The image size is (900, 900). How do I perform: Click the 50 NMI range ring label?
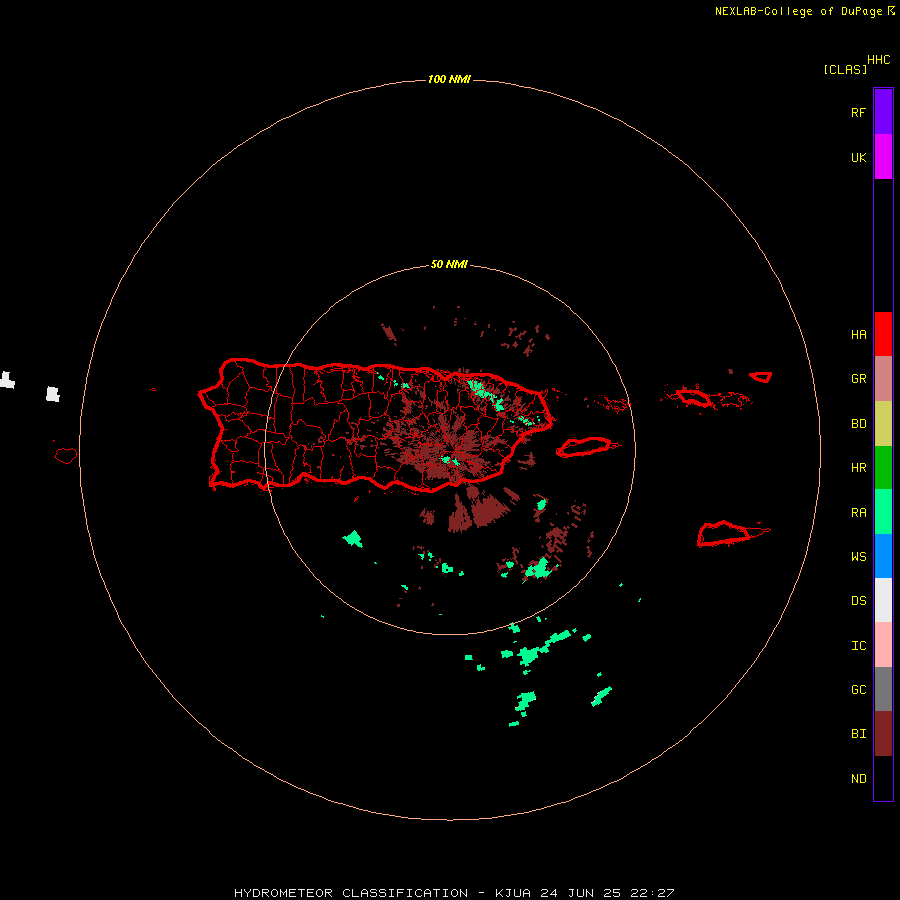tap(449, 265)
